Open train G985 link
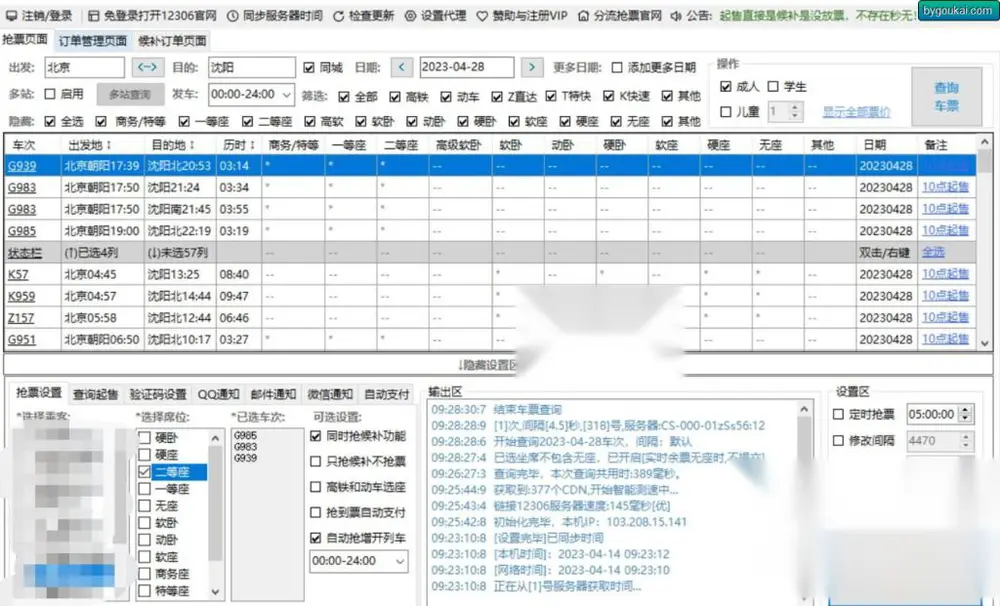1000x606 pixels. (22, 231)
